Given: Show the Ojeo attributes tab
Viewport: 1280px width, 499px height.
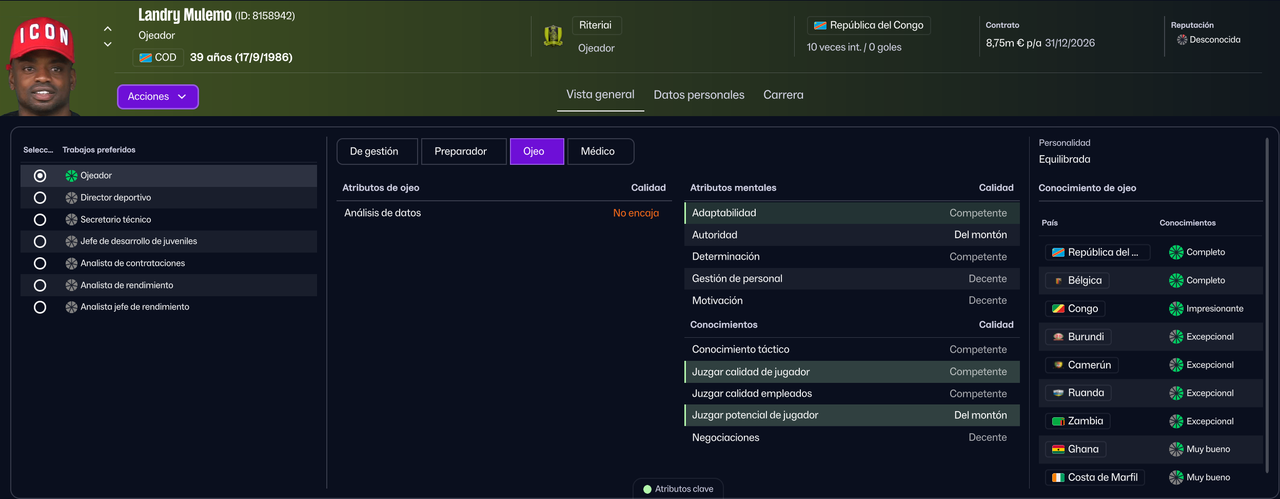Looking at the screenshot, I should click(537, 151).
